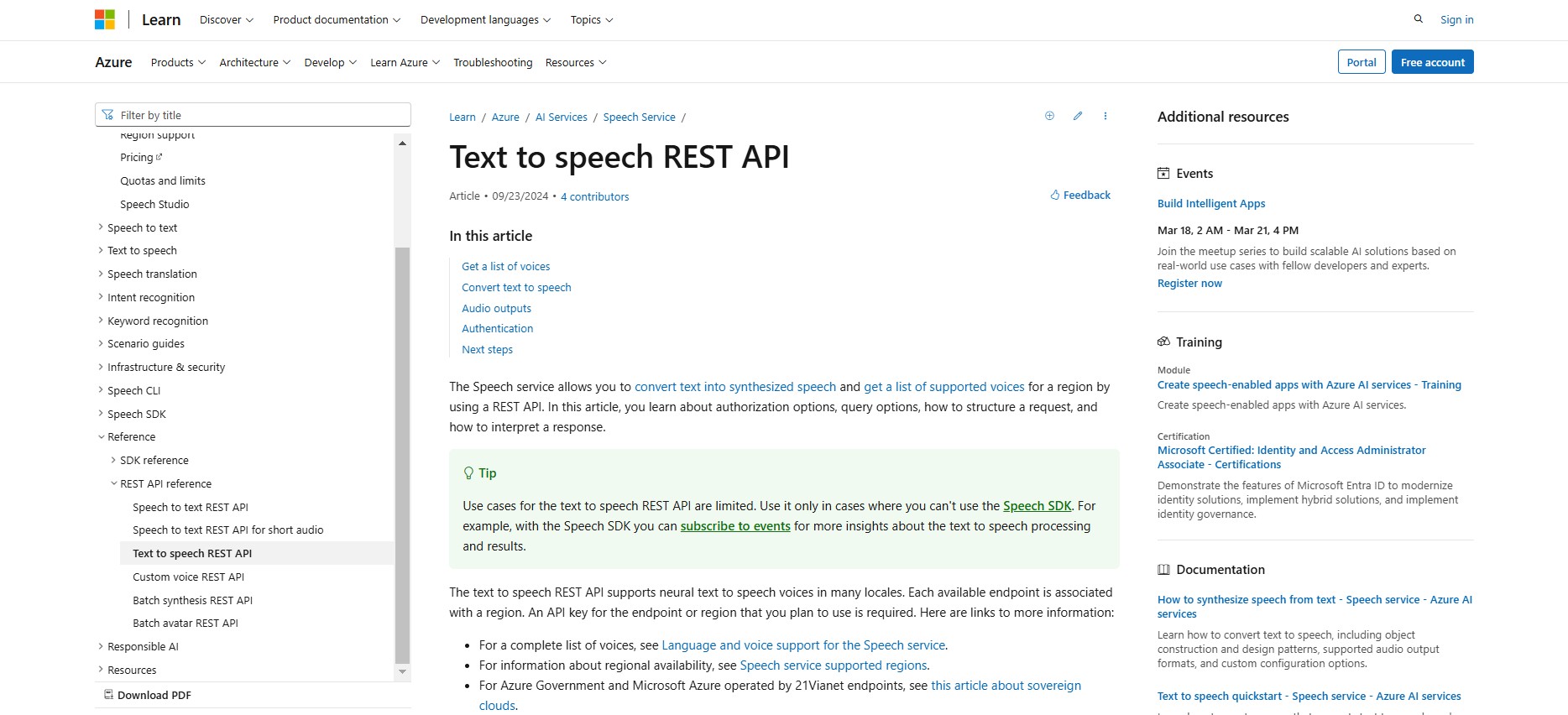This screenshot has height=715, width=1568.
Task: Open the Topics dropdown menu
Action: pyautogui.click(x=592, y=19)
